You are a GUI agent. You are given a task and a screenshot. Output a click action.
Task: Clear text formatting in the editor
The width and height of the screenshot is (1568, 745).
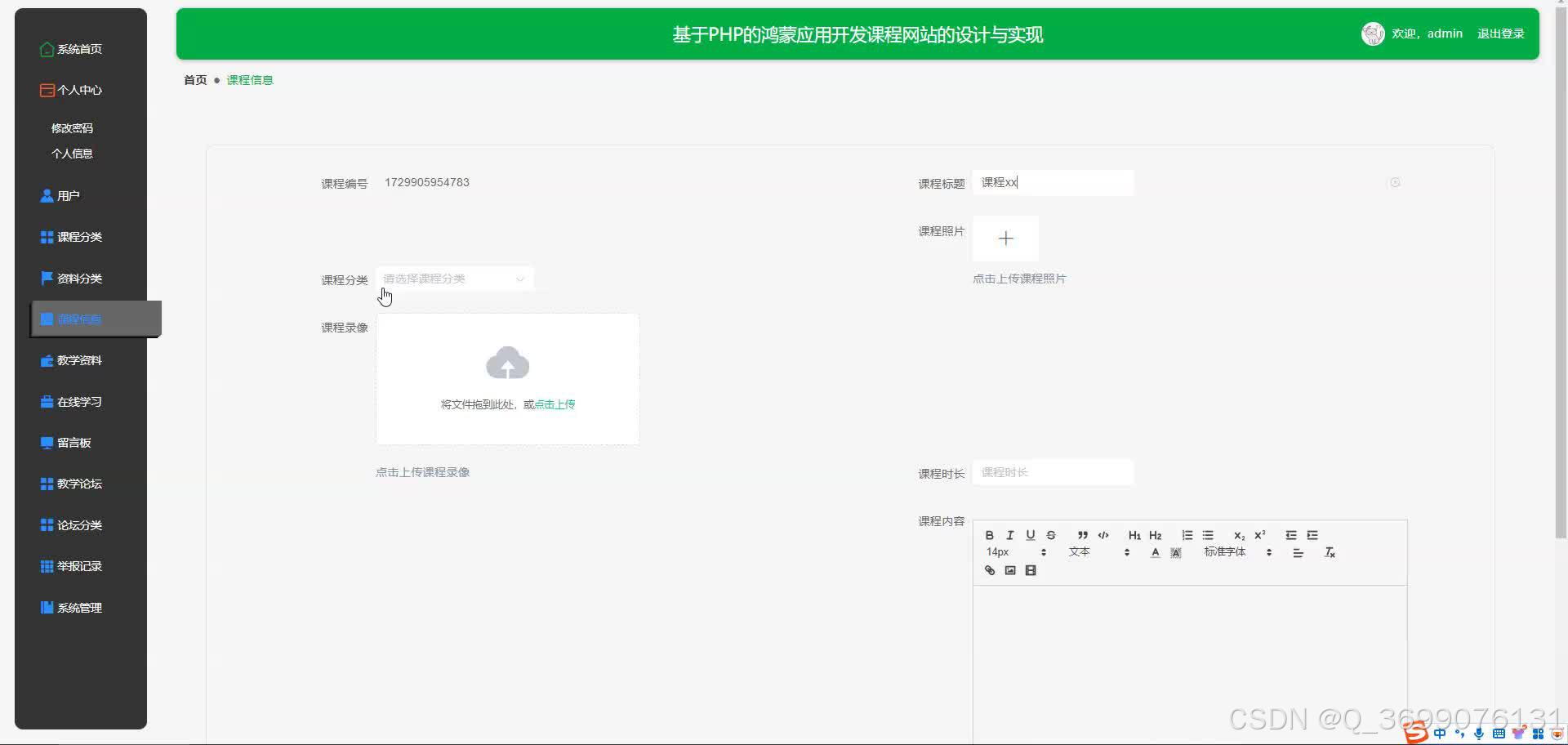(x=1330, y=553)
